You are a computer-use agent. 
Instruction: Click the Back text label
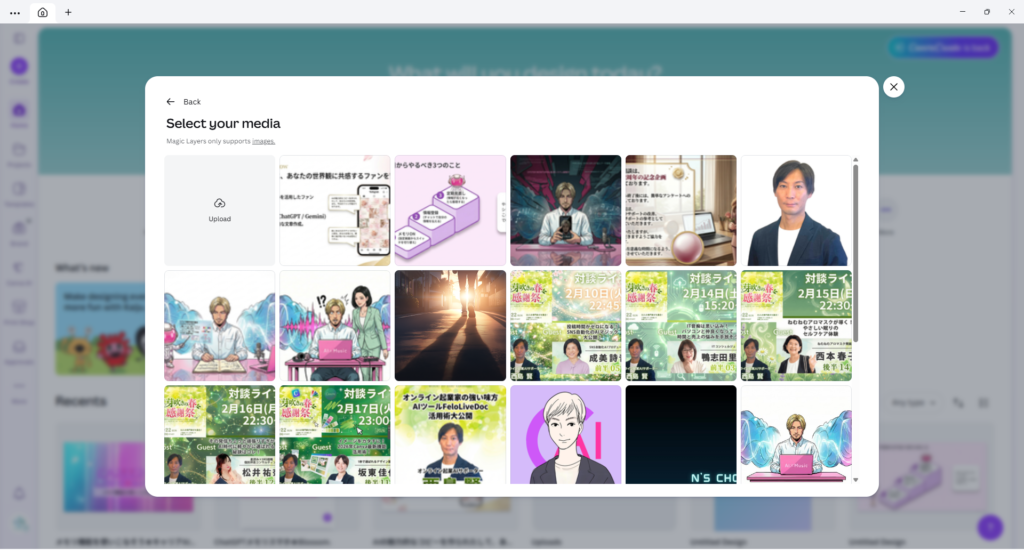pos(192,102)
